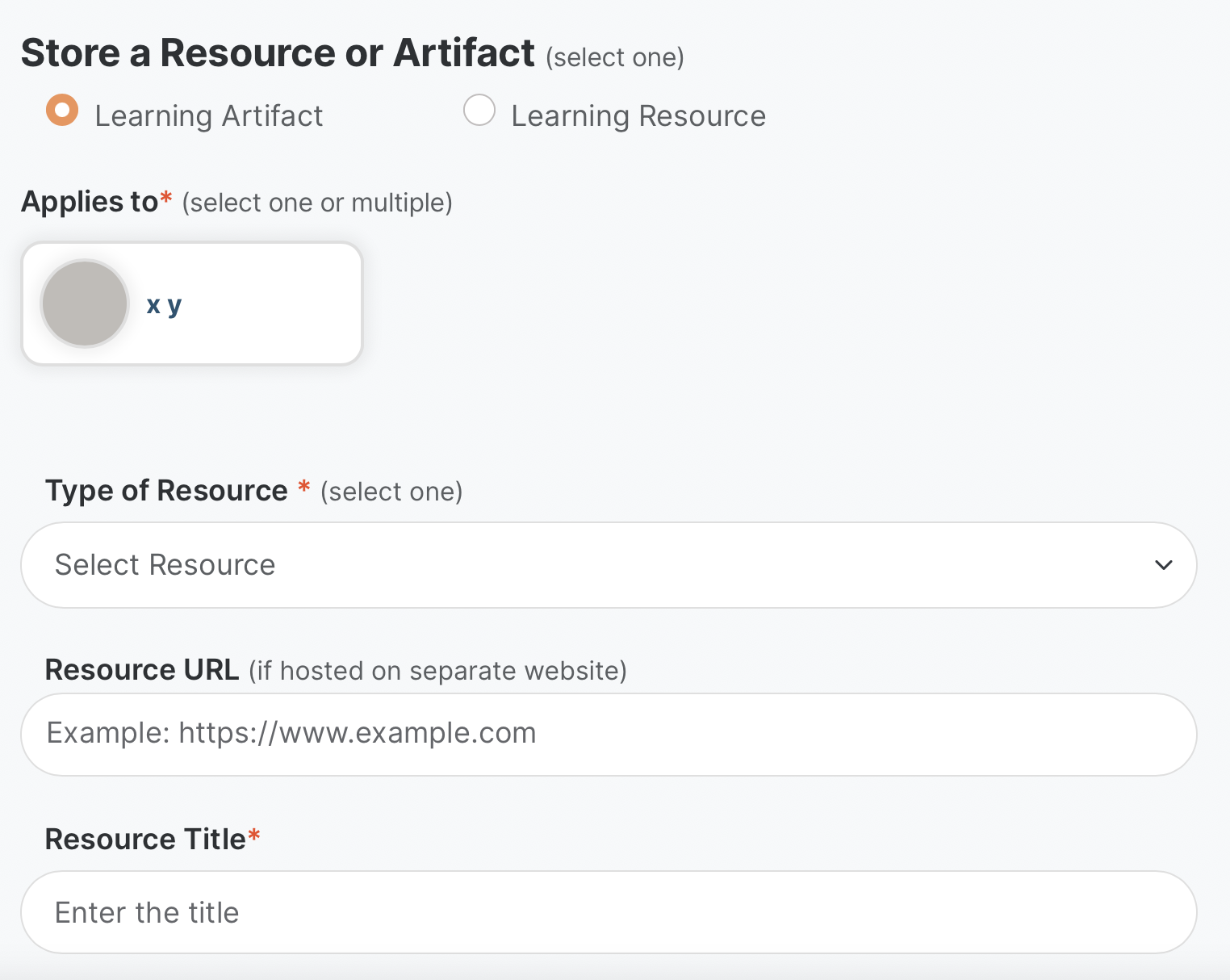Click the gray avatar circle for x y

click(x=85, y=304)
